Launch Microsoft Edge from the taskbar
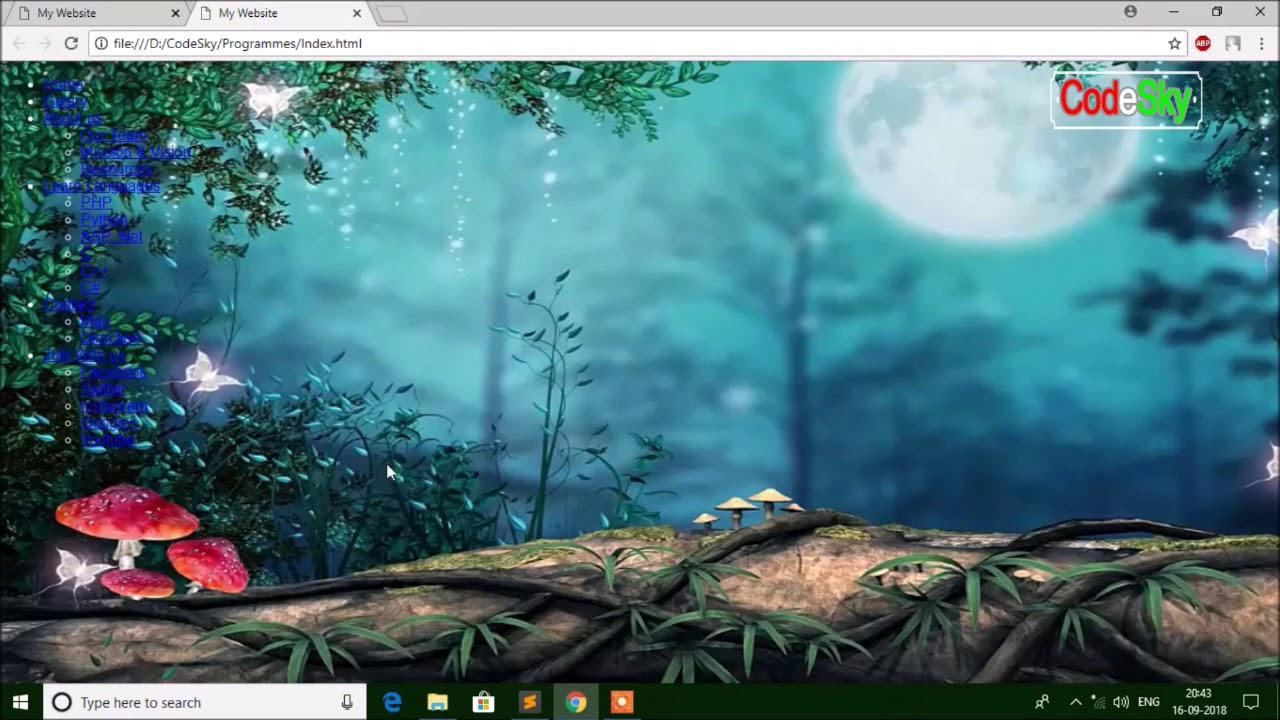1280x720 pixels. (391, 702)
